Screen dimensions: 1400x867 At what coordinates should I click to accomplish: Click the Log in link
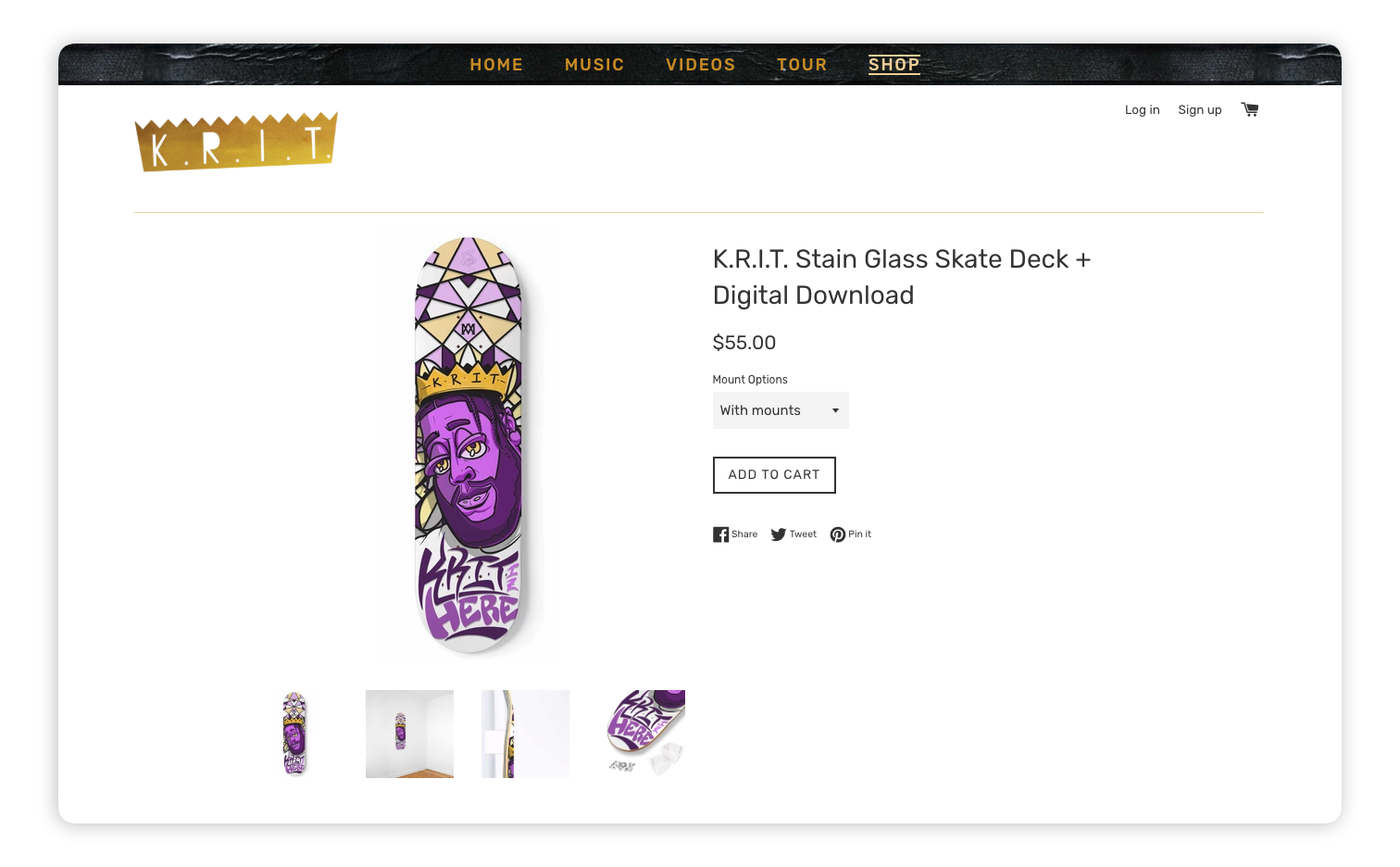1142,110
